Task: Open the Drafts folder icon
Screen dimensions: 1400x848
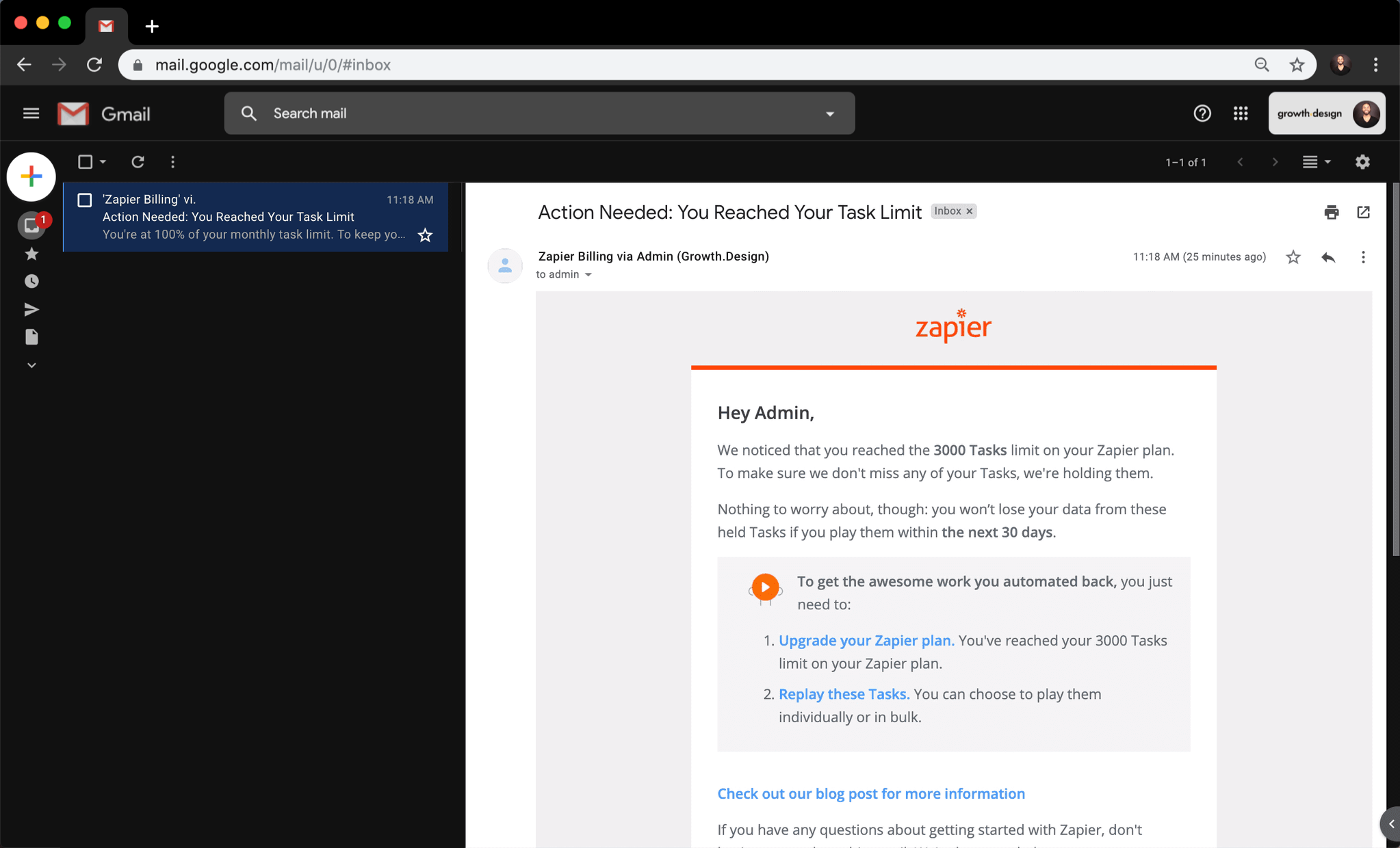Action: pos(31,337)
